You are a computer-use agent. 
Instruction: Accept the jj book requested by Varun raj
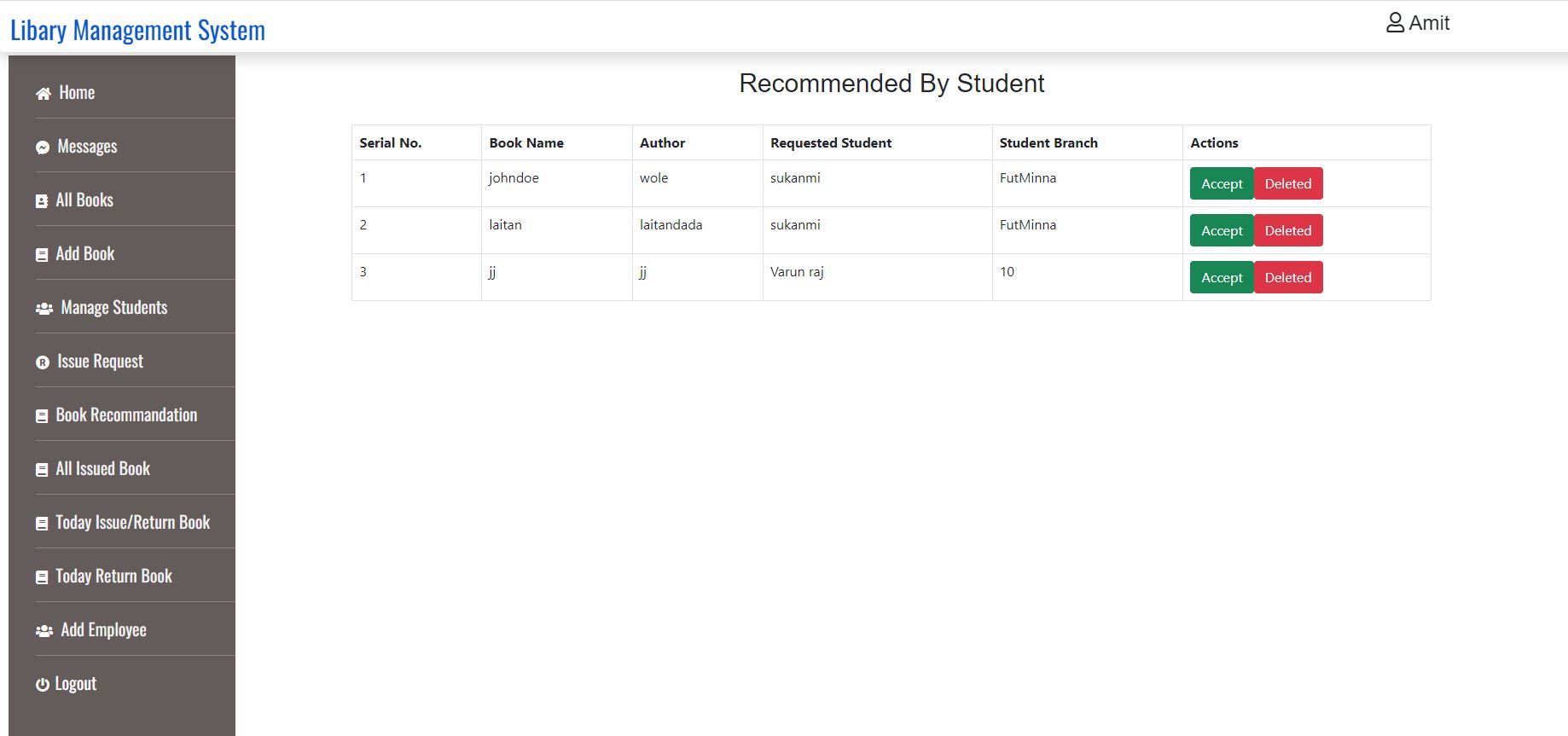pos(1222,277)
